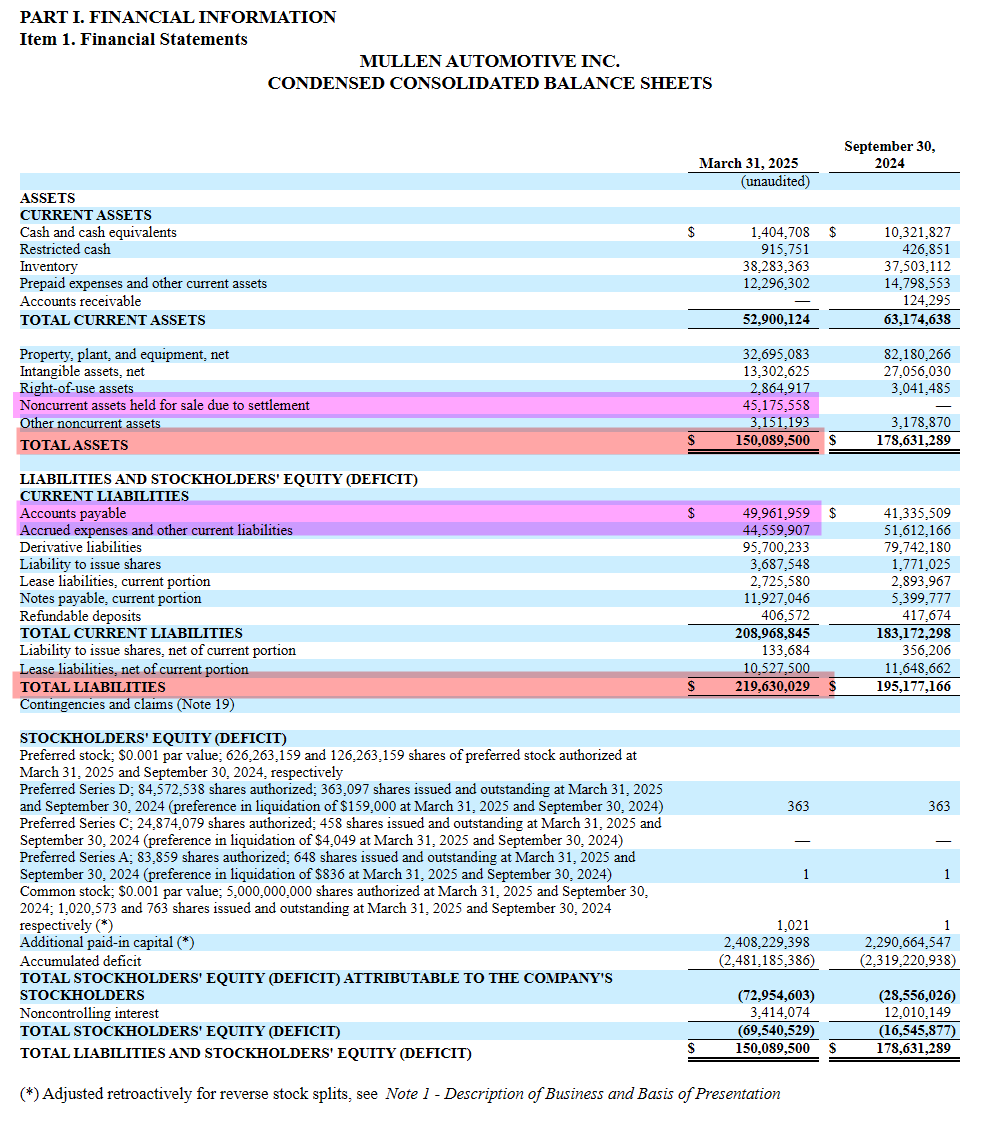Click total equity deficit (69,540,529)
The height and width of the screenshot is (1121, 983).
[x=776, y=1031]
